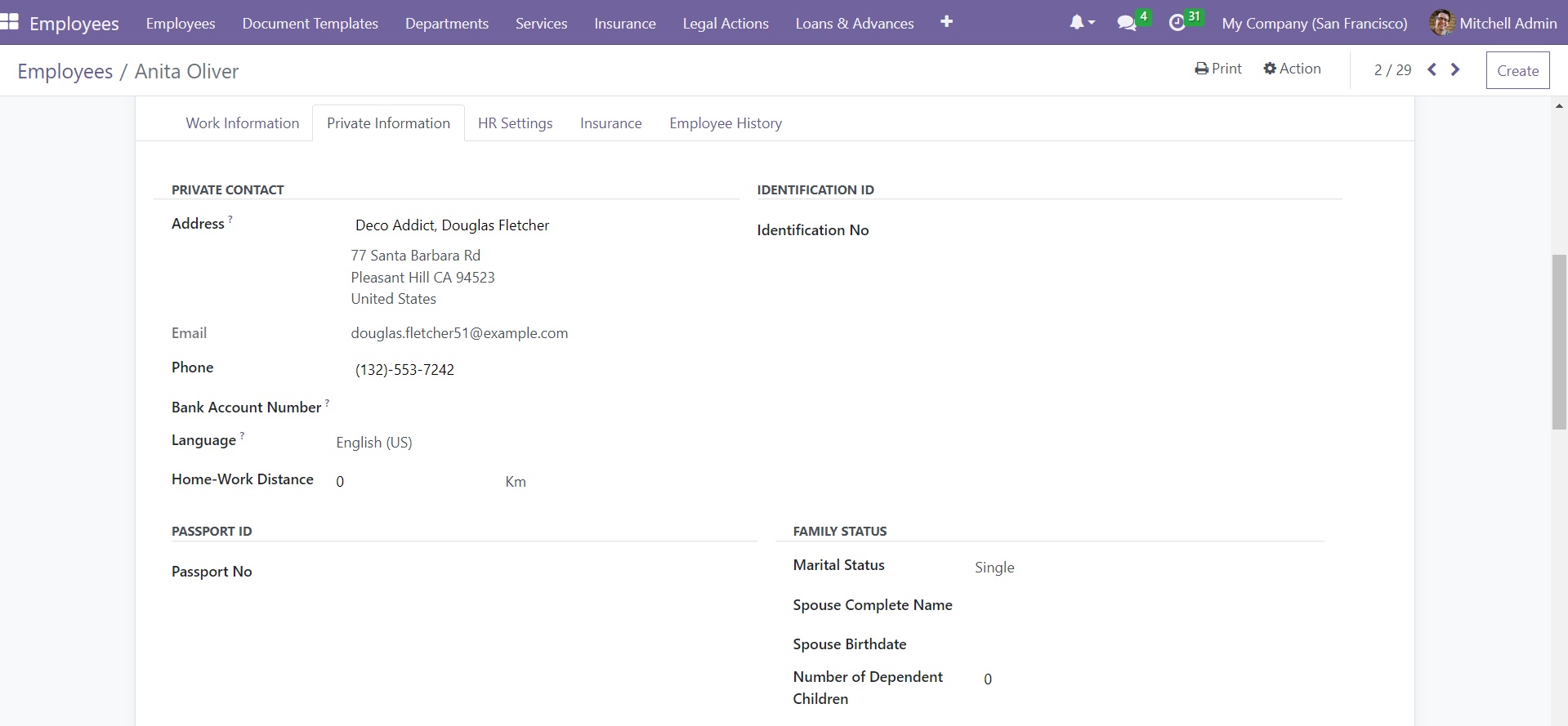This screenshot has width=1568, height=726.
Task: Open the Loans & Advances menu
Action: (x=854, y=23)
